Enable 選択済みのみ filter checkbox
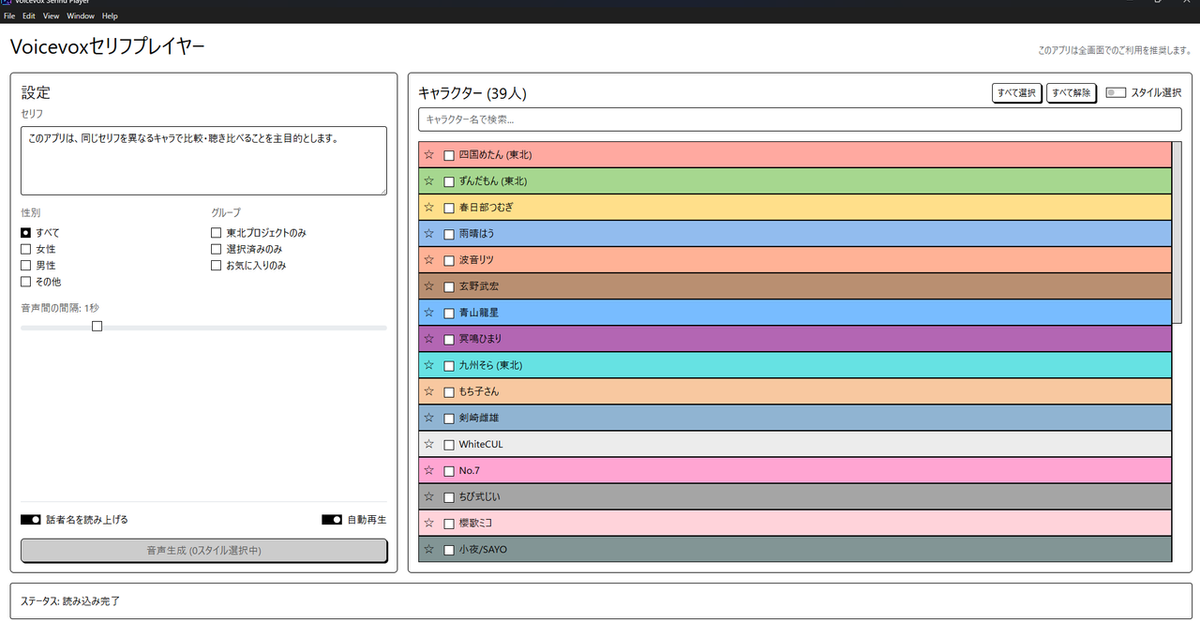 point(216,249)
